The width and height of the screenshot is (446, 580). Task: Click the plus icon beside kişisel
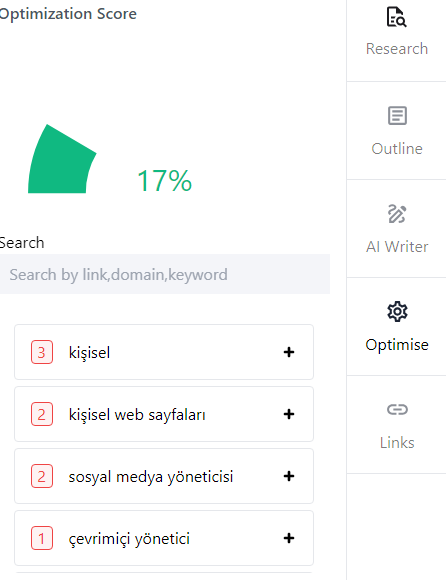coord(289,352)
